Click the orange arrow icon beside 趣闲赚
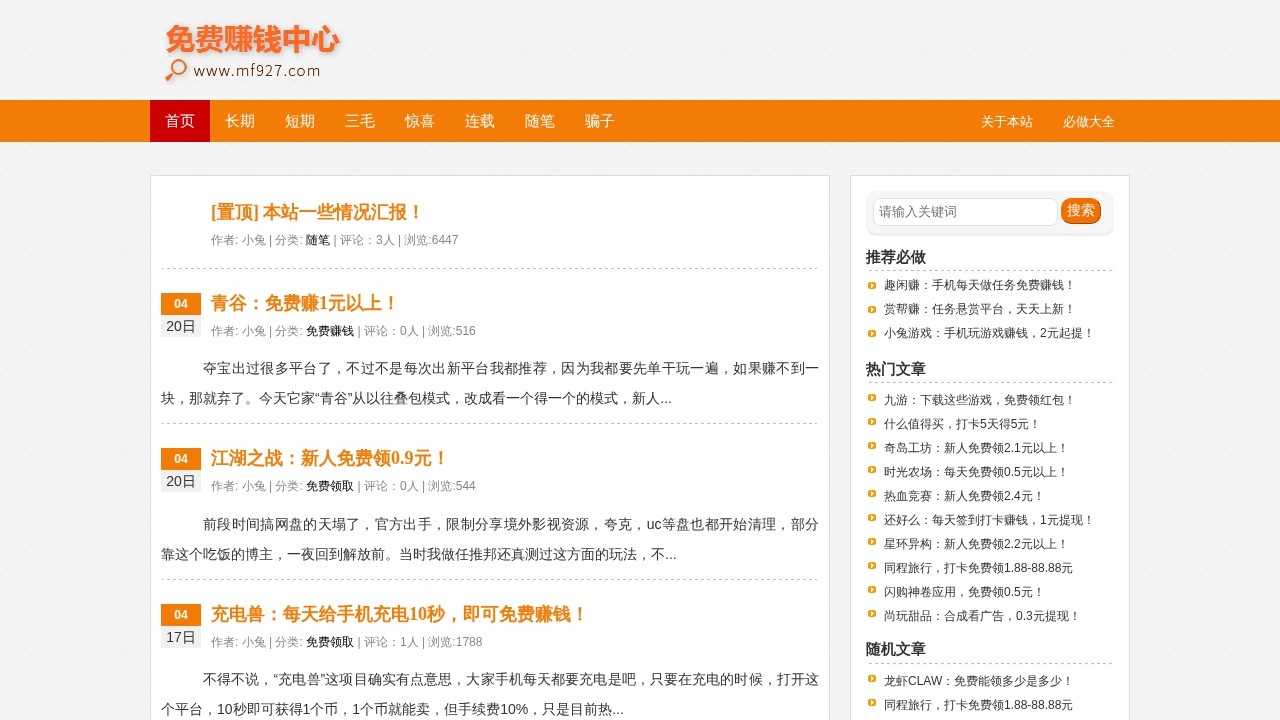This screenshot has height=720, width=1280. click(870, 285)
